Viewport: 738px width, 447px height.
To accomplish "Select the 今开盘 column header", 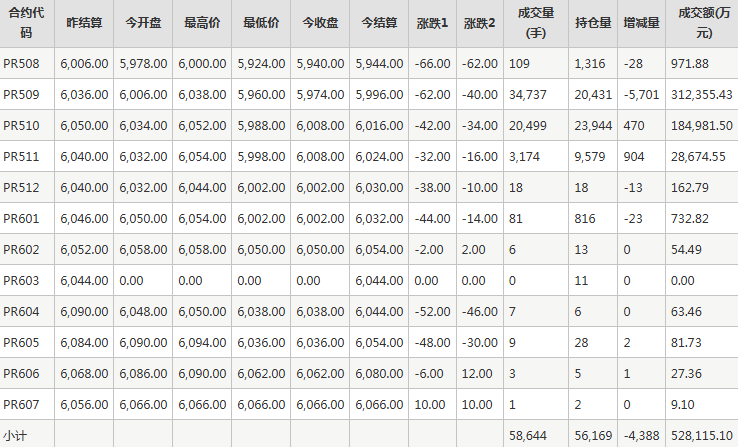I will coord(143,23).
